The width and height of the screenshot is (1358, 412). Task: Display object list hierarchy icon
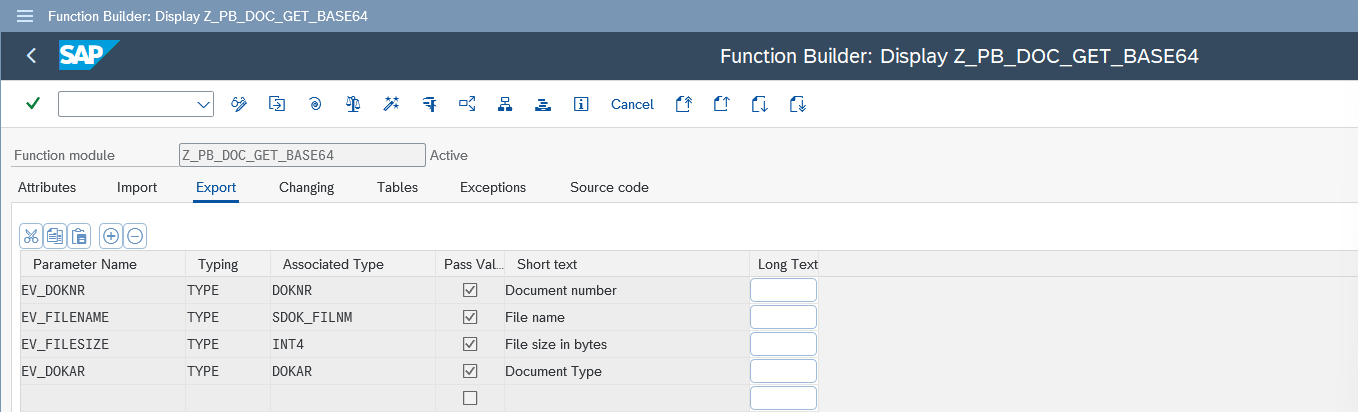pos(505,104)
